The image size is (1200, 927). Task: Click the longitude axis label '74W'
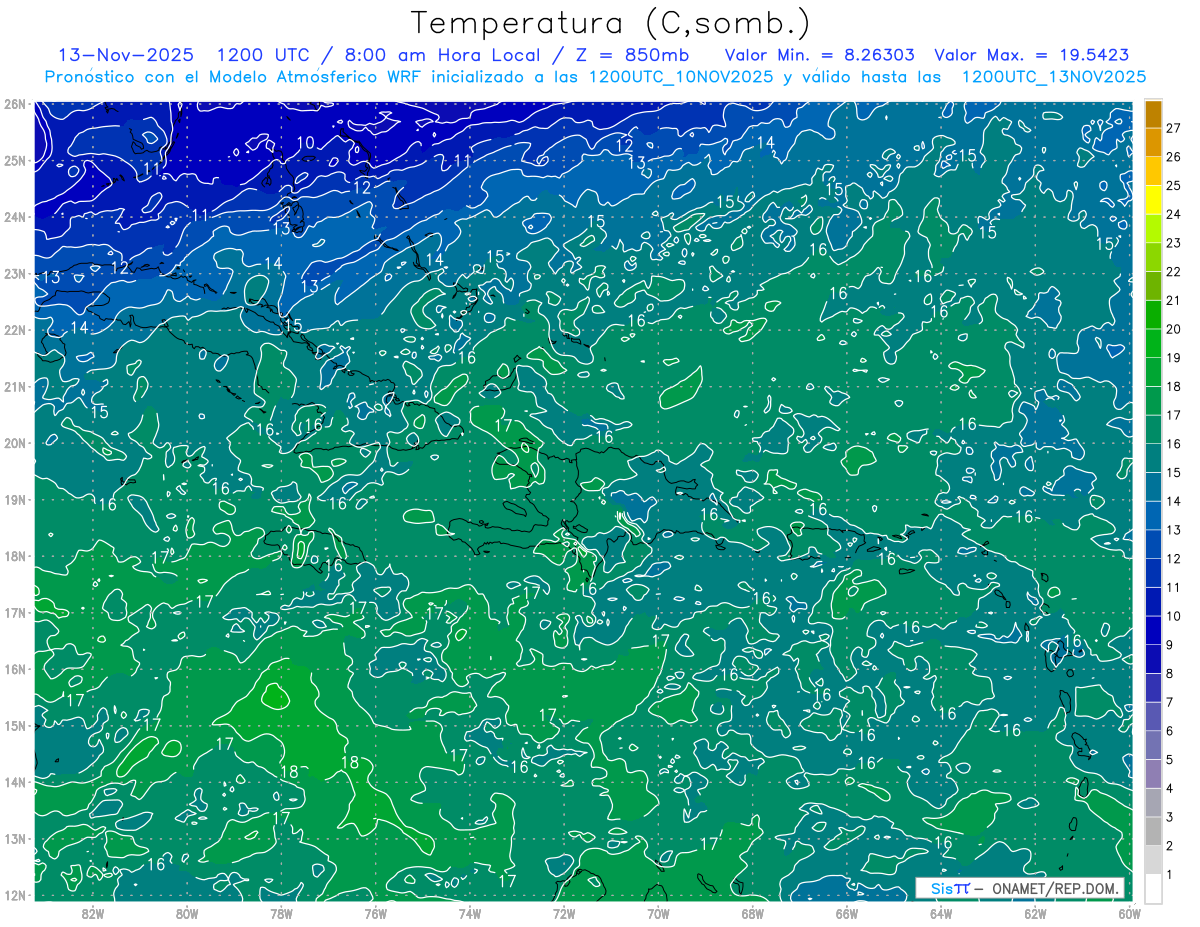469,913
